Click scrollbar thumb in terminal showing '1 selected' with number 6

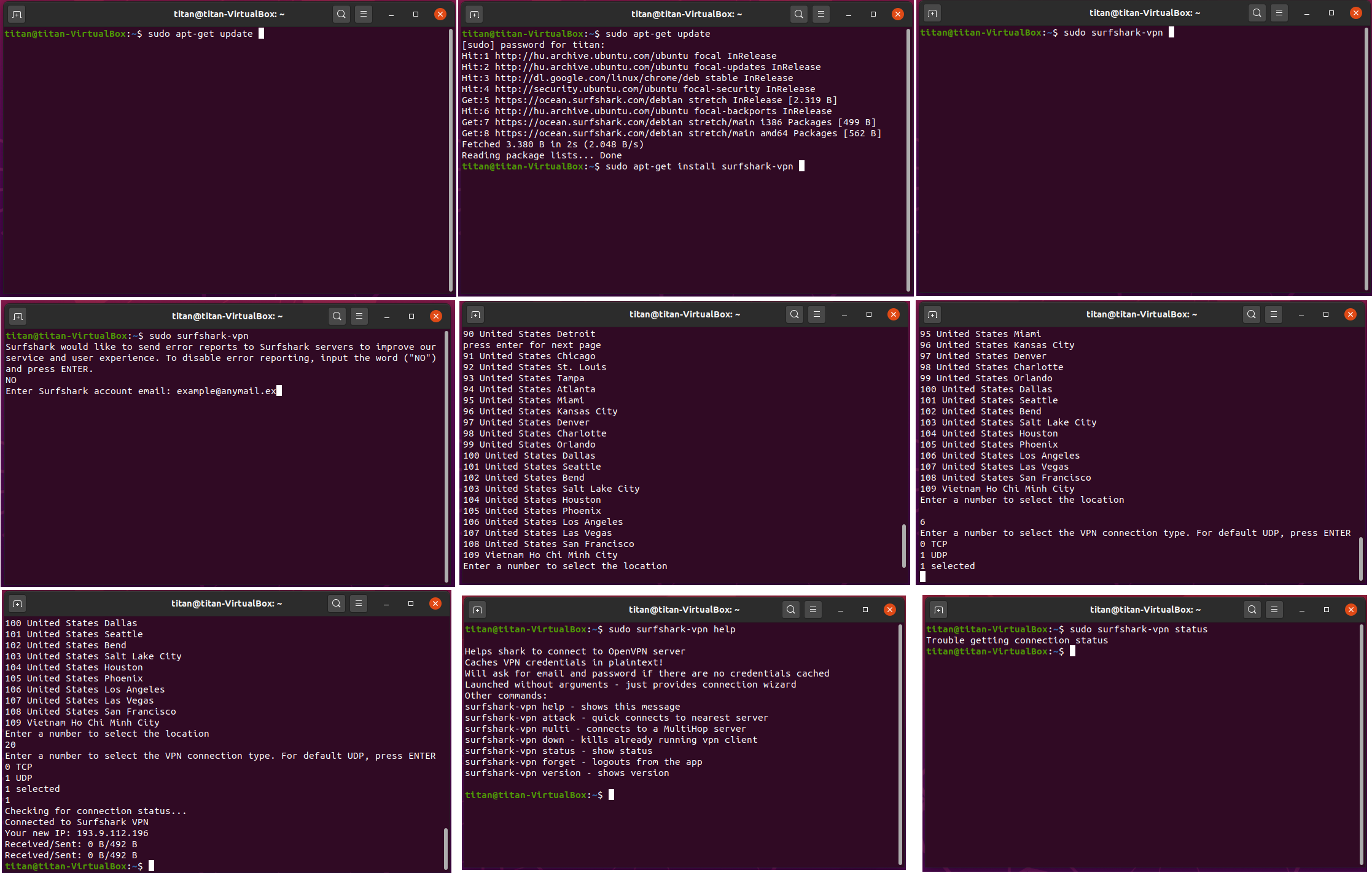click(1361, 559)
